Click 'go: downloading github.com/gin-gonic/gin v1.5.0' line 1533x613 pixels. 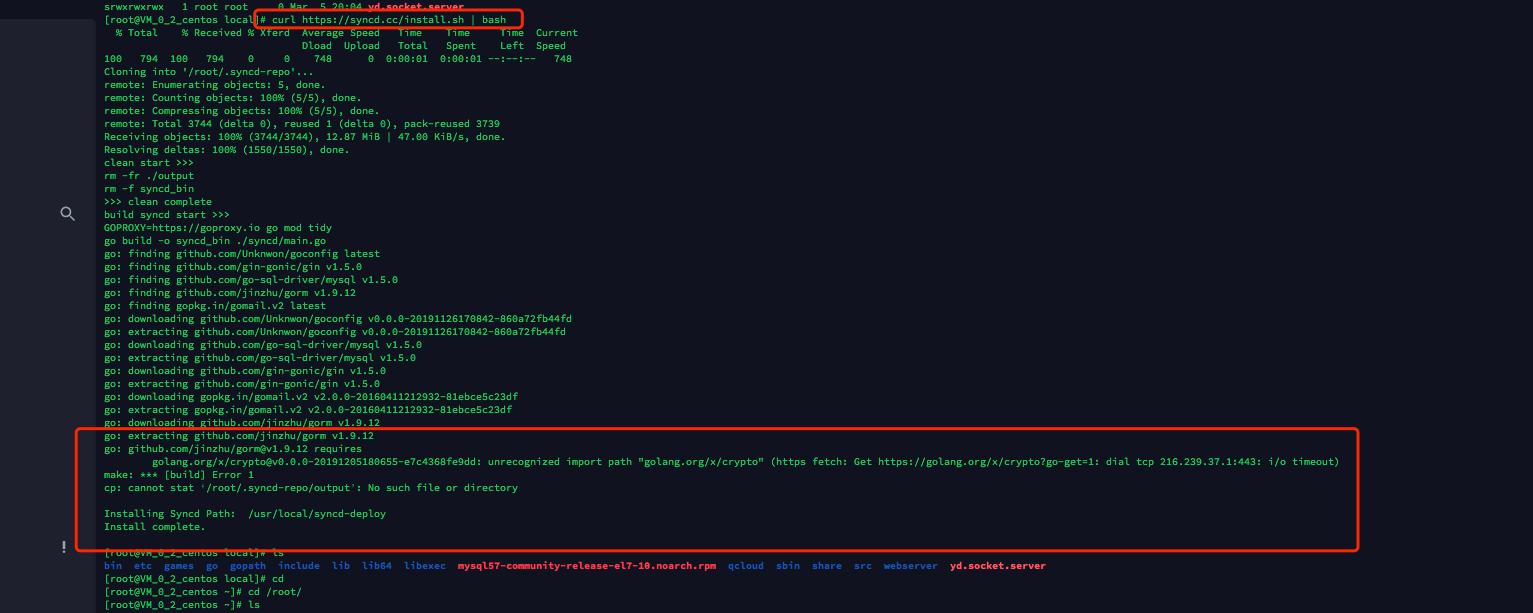(x=245, y=371)
